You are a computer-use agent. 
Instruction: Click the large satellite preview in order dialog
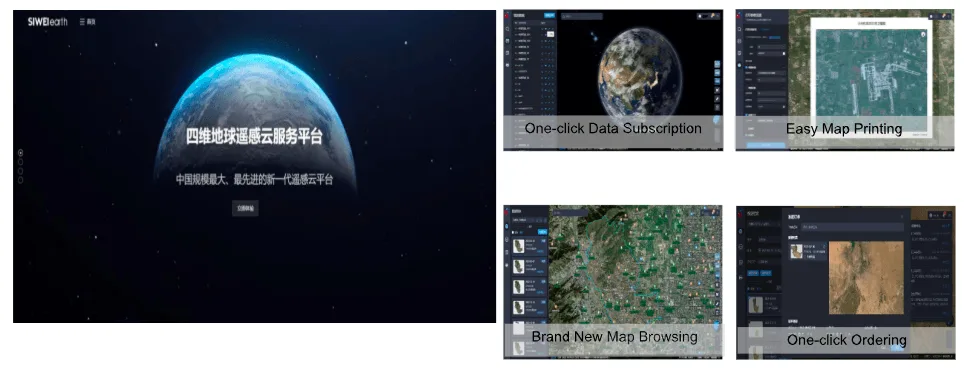coord(866,277)
